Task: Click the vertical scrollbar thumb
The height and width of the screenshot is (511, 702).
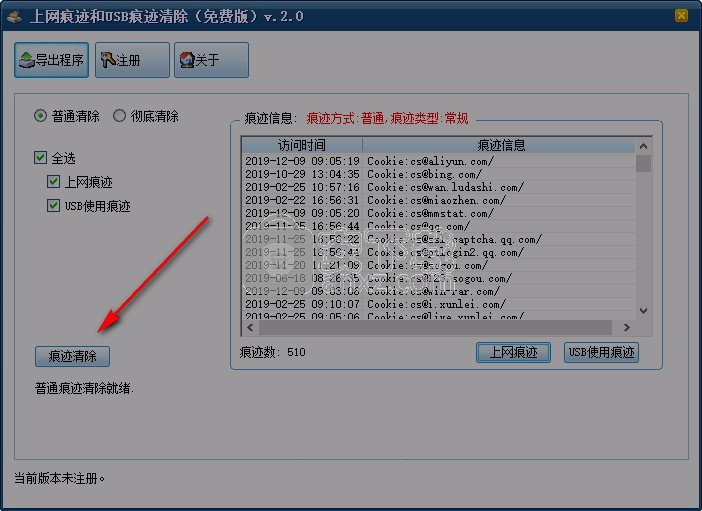Action: pyautogui.click(x=643, y=163)
